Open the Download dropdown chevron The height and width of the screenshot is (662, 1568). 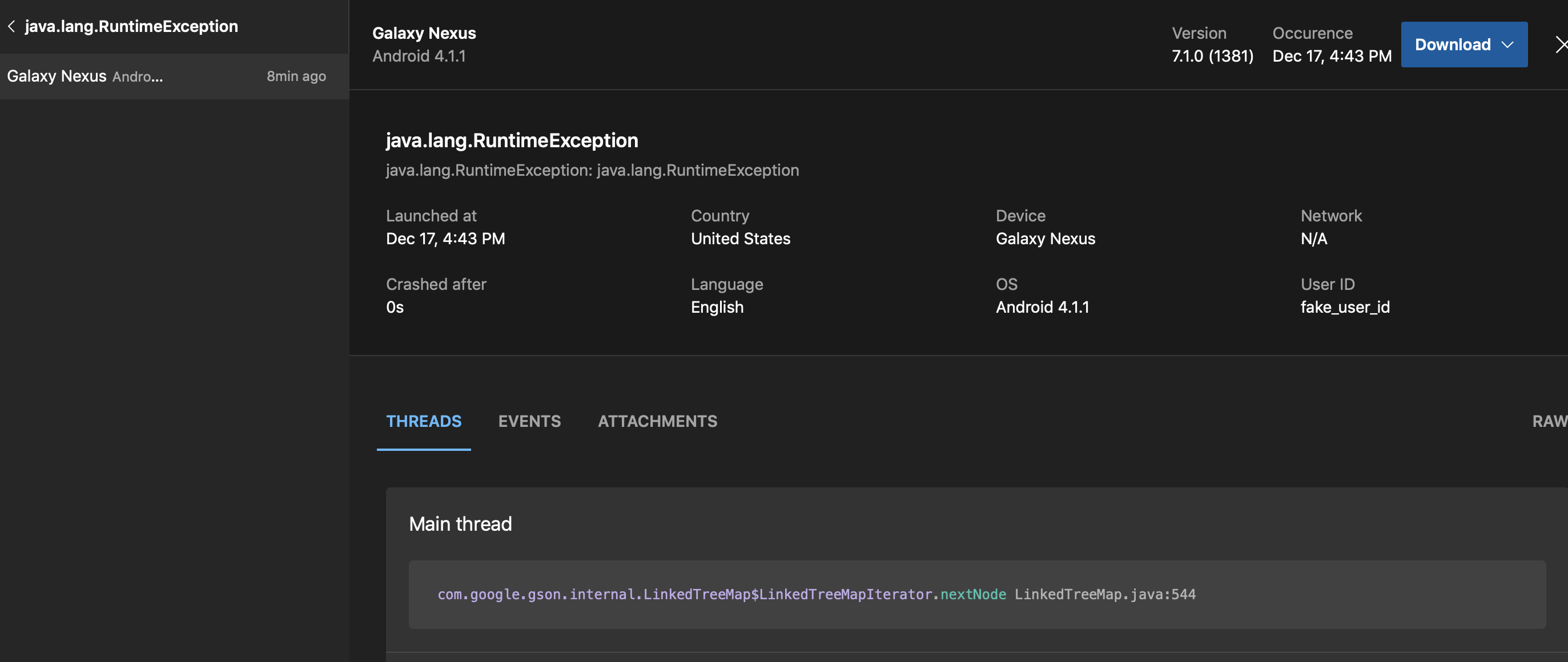pyautogui.click(x=1507, y=45)
